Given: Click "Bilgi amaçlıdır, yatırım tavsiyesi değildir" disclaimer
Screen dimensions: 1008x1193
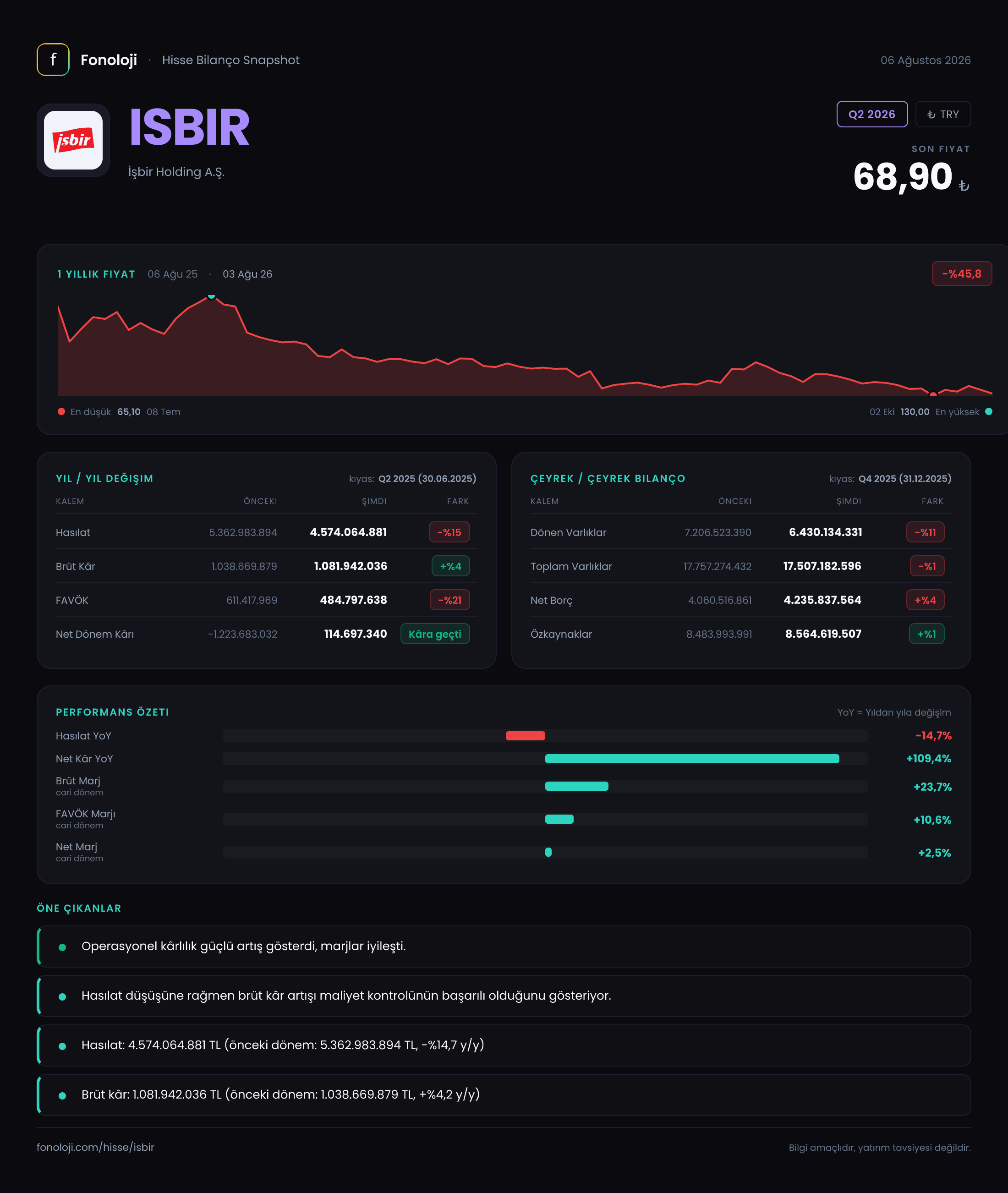Looking at the screenshot, I should (879, 1147).
